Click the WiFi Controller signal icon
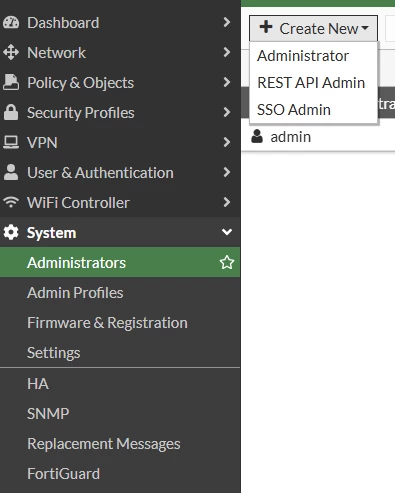This screenshot has width=395, height=493. click(x=11, y=202)
